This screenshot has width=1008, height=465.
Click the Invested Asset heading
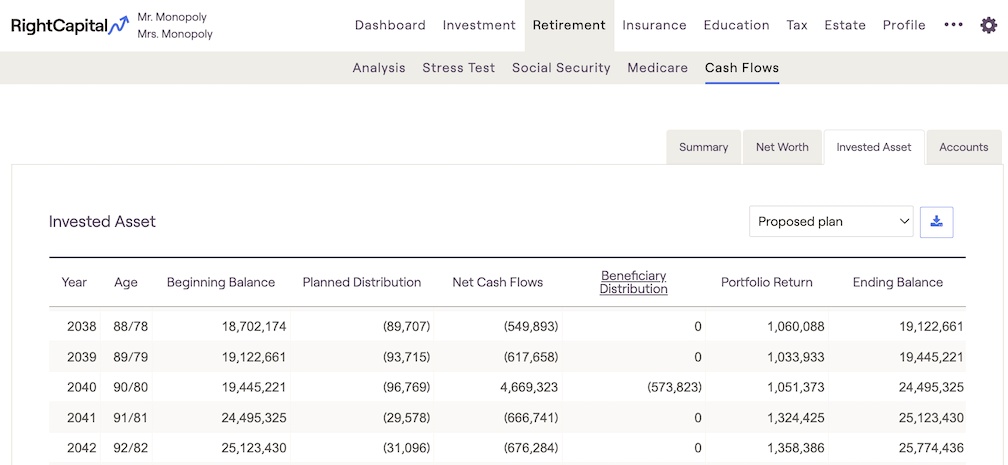click(102, 222)
